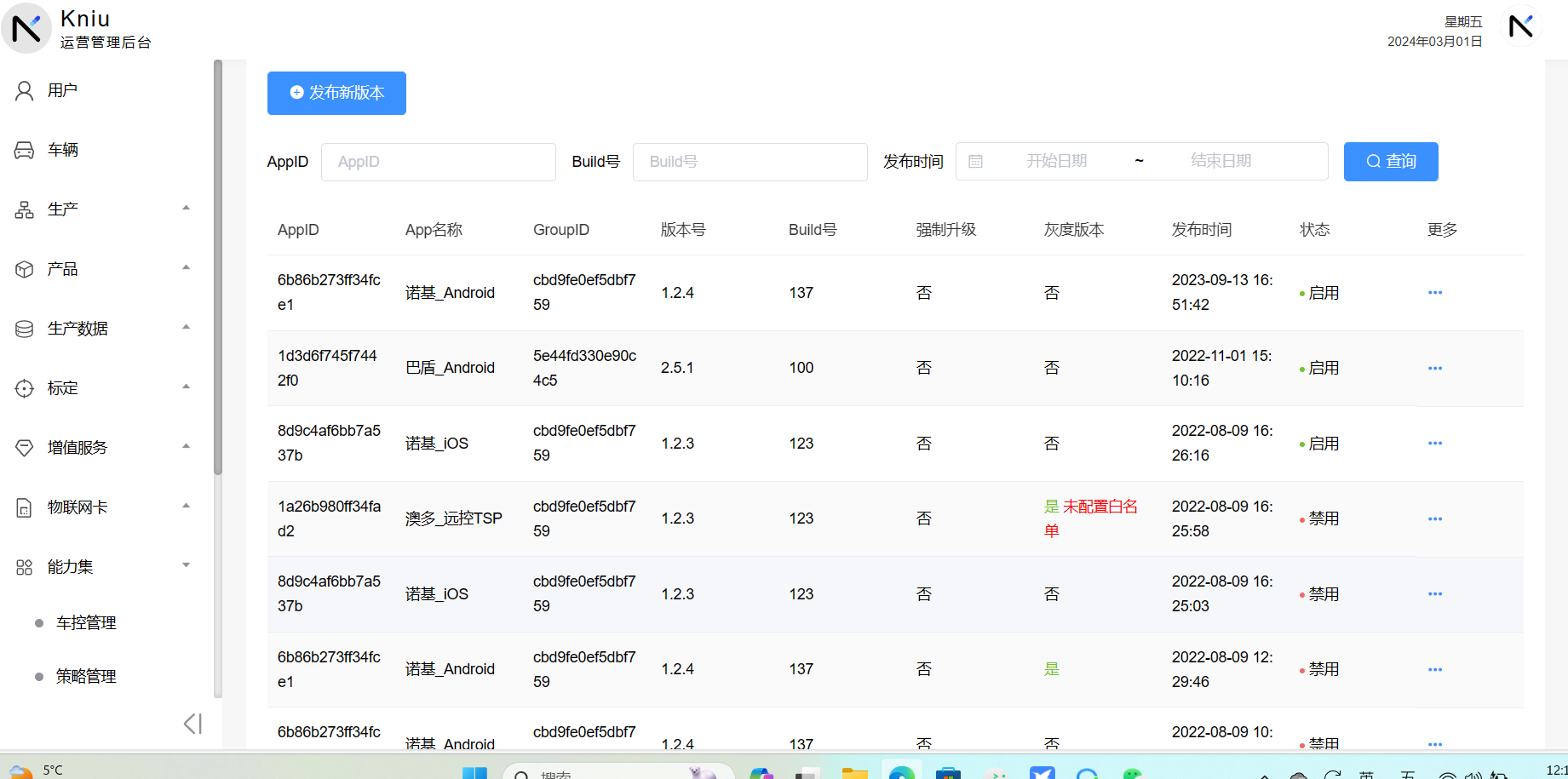The image size is (1568, 779).
Task: Expand the 生产数据 menu arrow
Action: tap(186, 327)
